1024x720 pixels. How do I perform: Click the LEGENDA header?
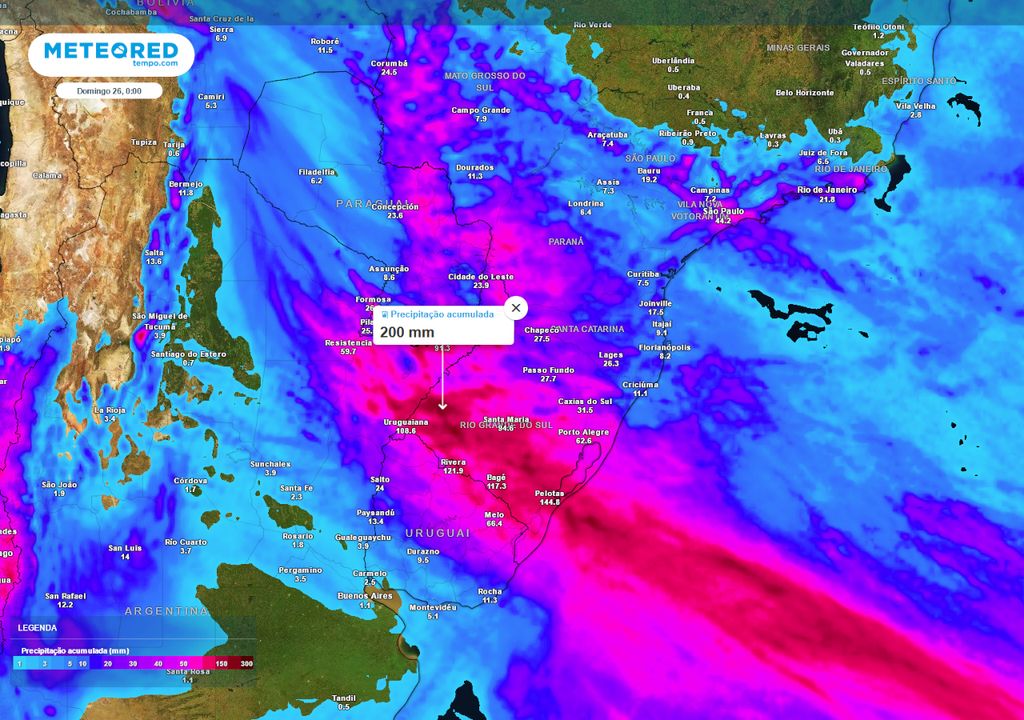pyautogui.click(x=37, y=628)
